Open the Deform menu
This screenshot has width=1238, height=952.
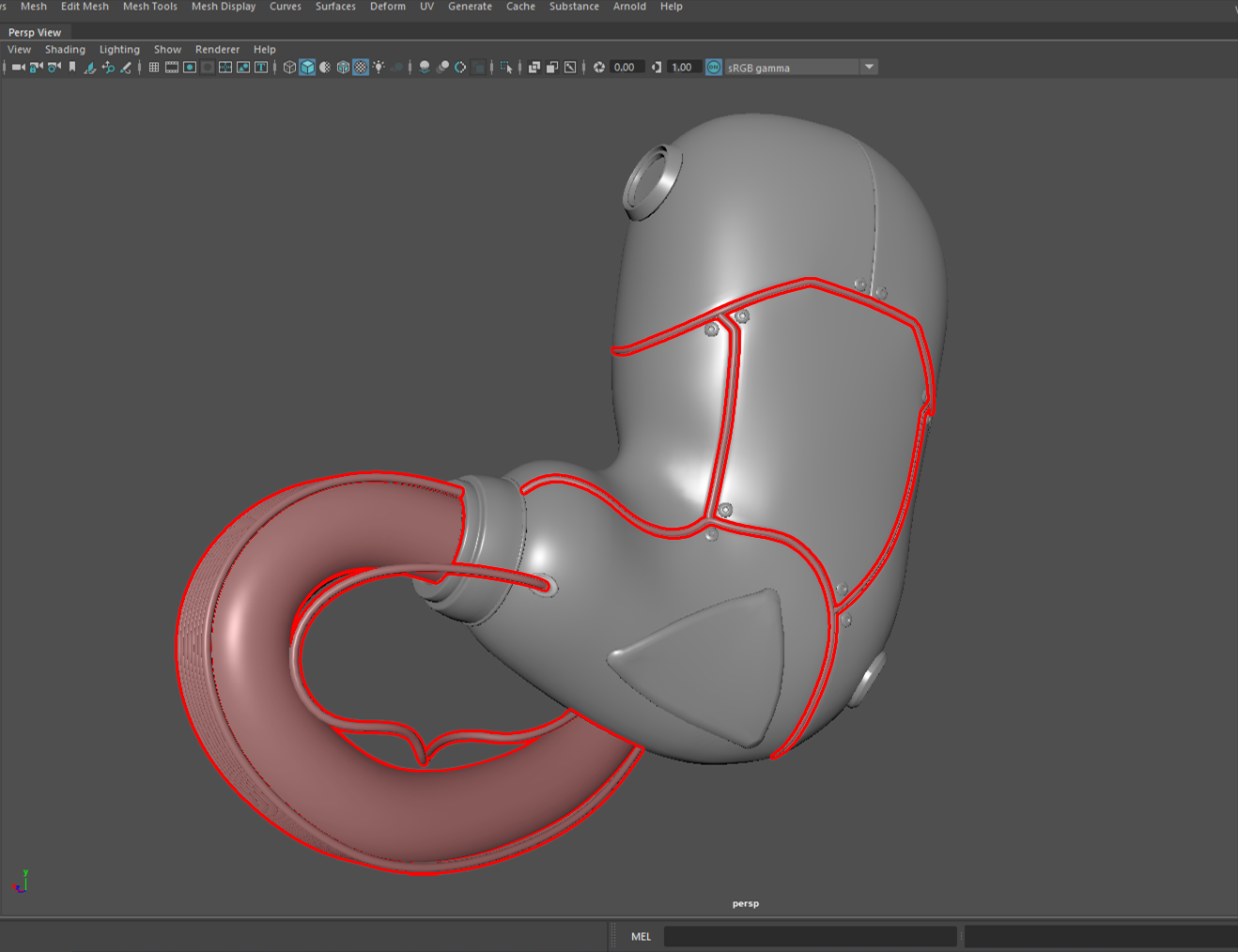(387, 7)
